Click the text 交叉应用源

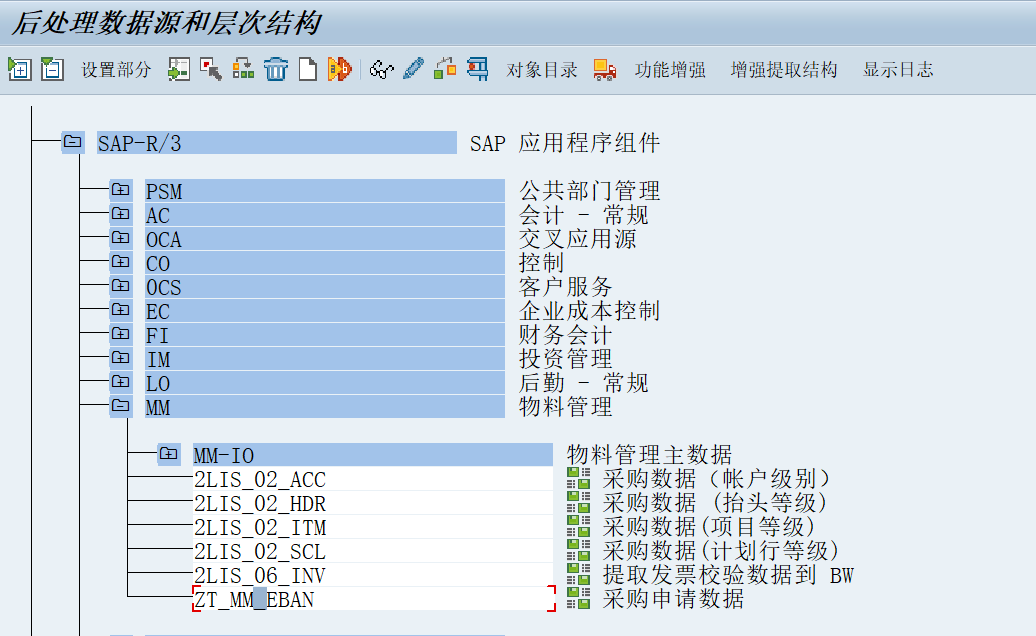[577, 238]
